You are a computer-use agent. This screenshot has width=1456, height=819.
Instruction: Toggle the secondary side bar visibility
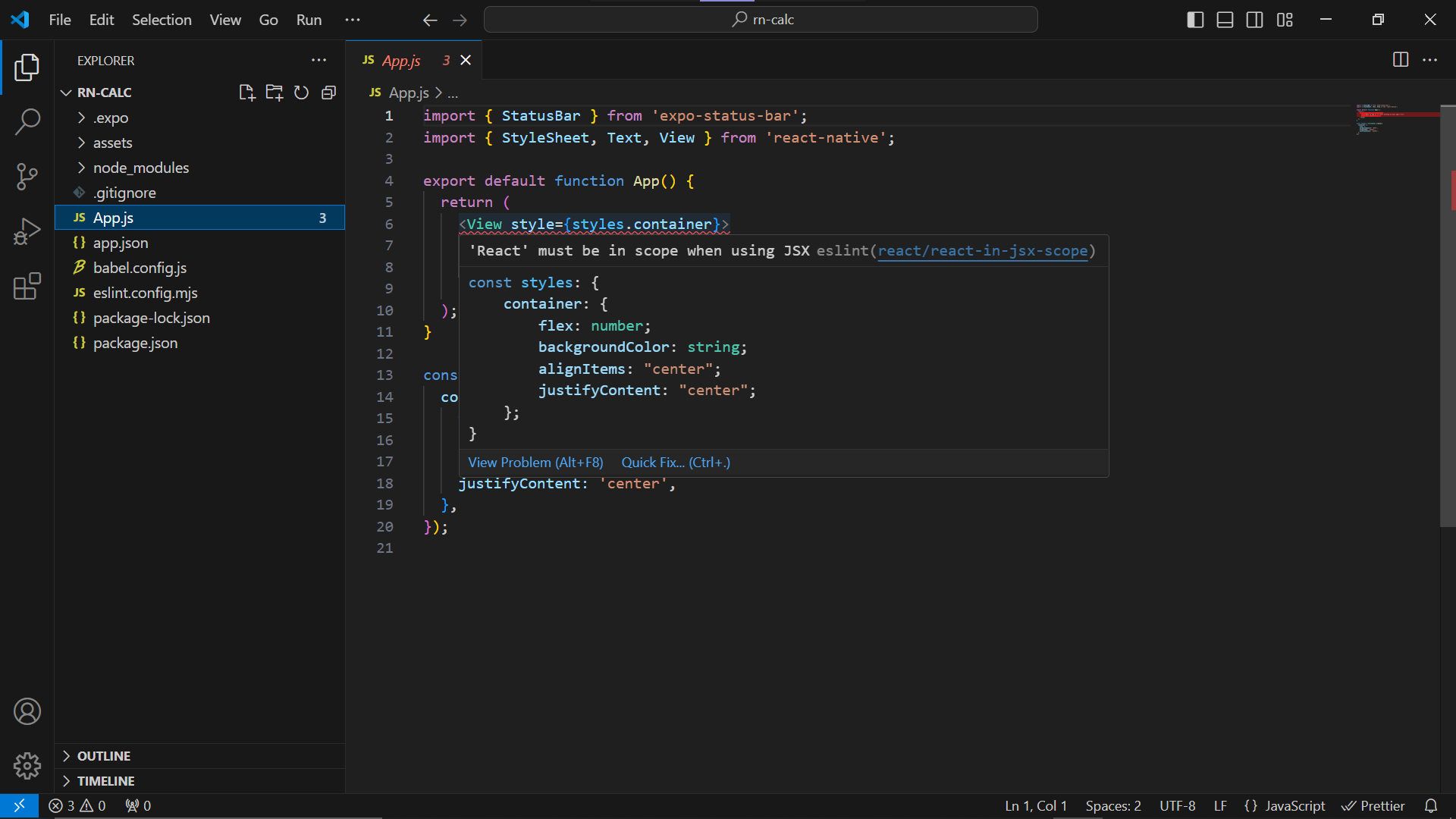pyautogui.click(x=1255, y=20)
